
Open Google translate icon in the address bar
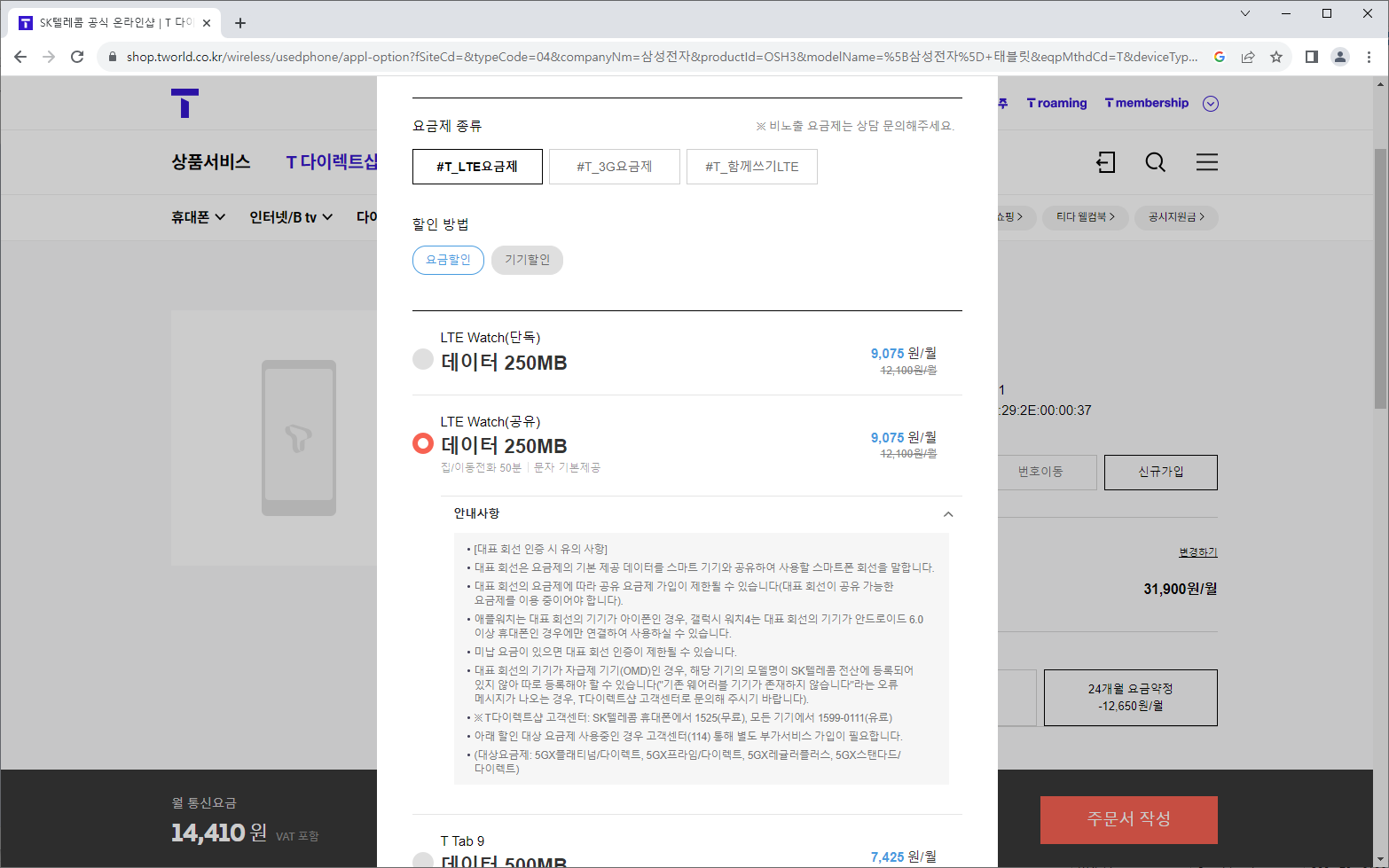[1220, 57]
